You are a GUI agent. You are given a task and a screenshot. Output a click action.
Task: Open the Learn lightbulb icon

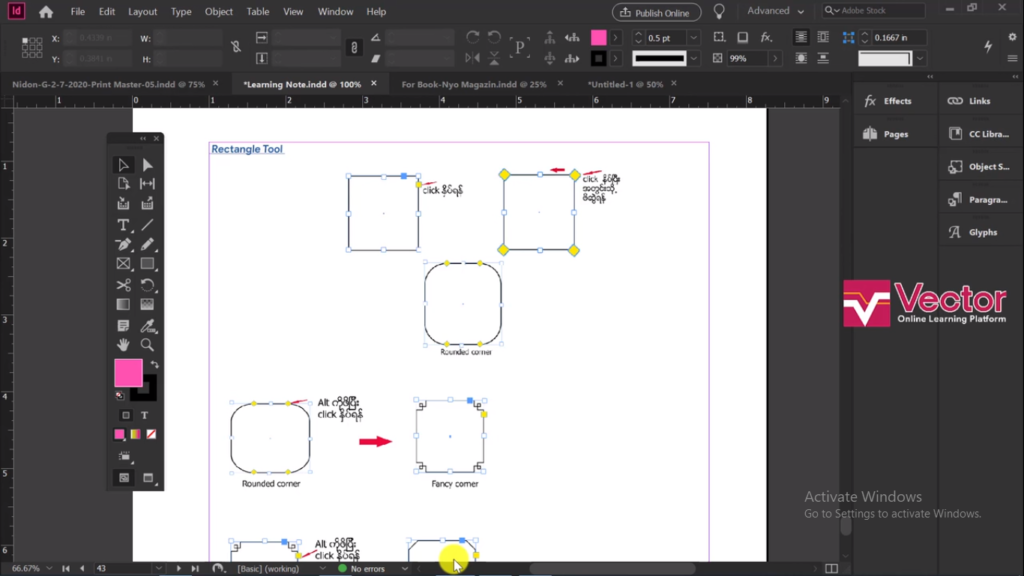(719, 12)
